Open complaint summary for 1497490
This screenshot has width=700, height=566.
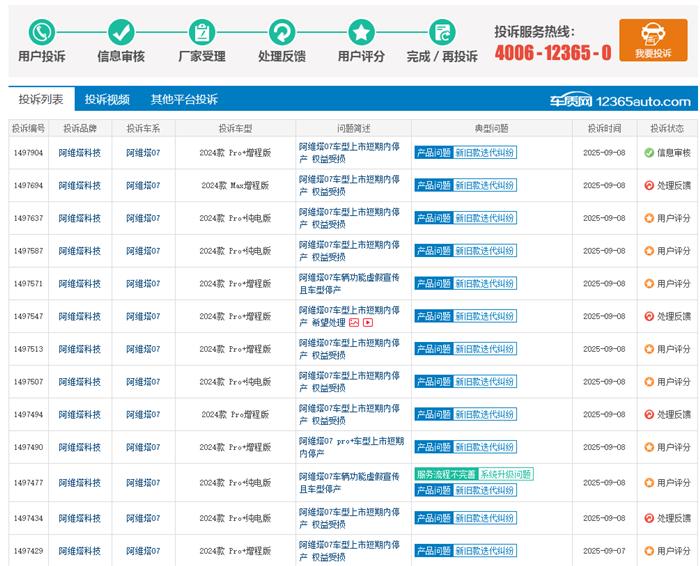point(349,447)
